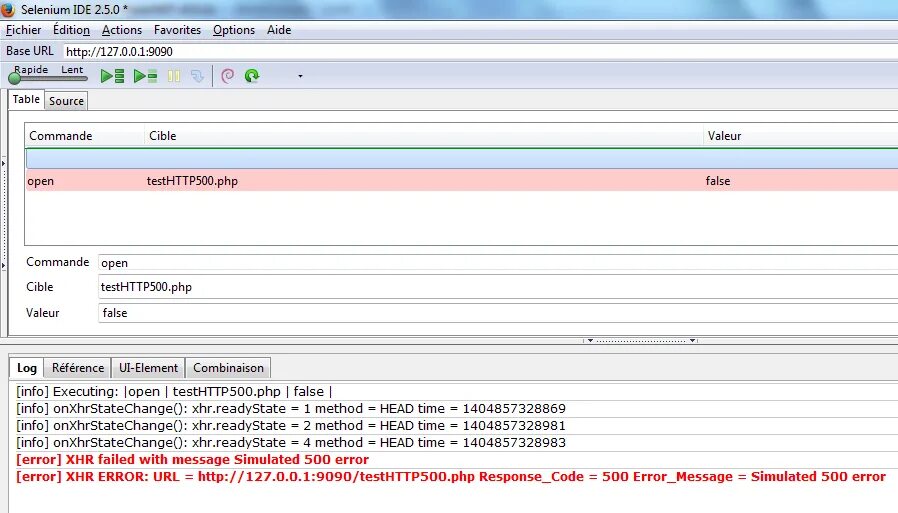Open the UI-Element tab

coord(148,368)
